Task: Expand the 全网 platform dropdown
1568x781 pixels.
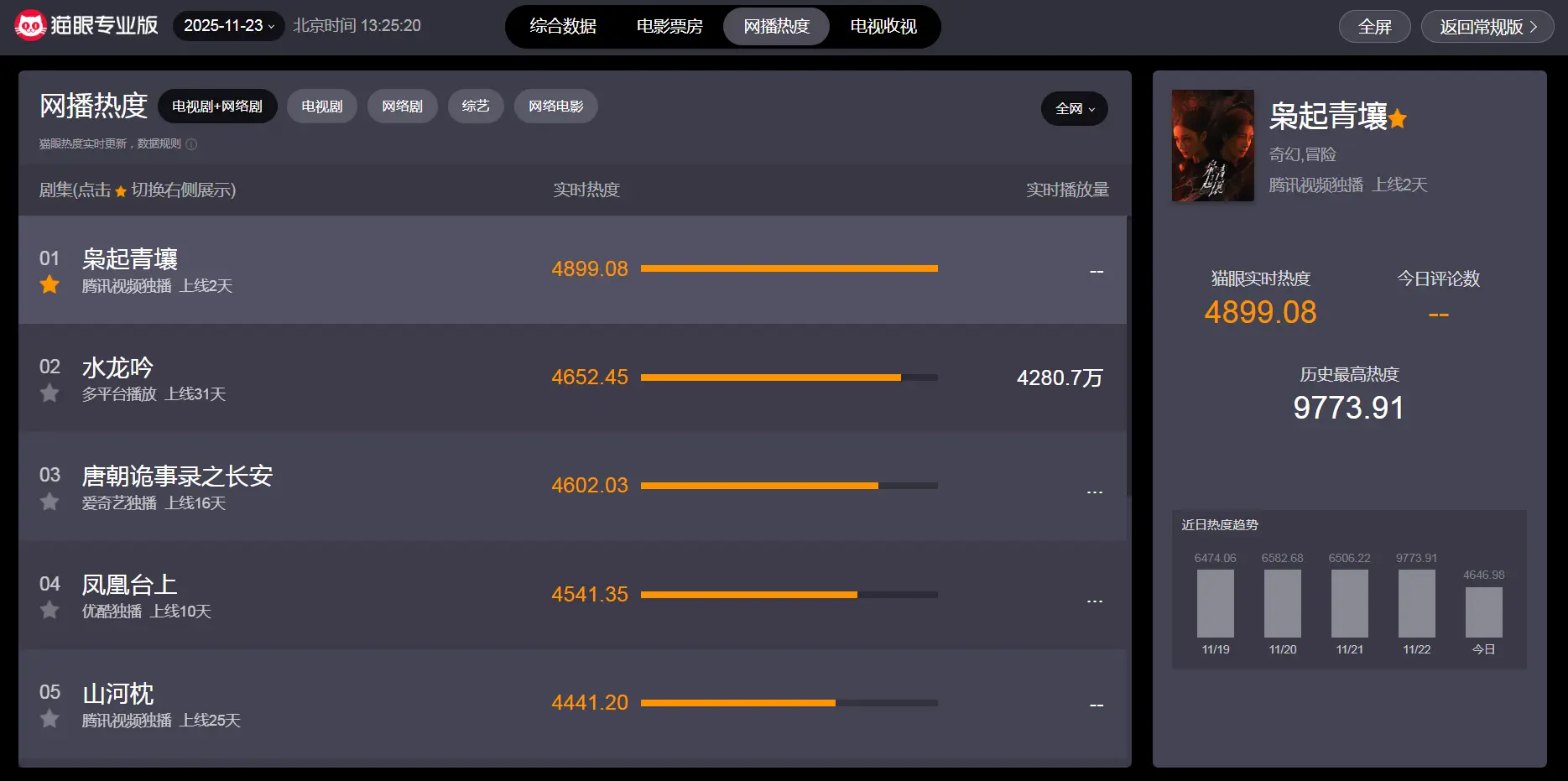Action: (x=1074, y=109)
